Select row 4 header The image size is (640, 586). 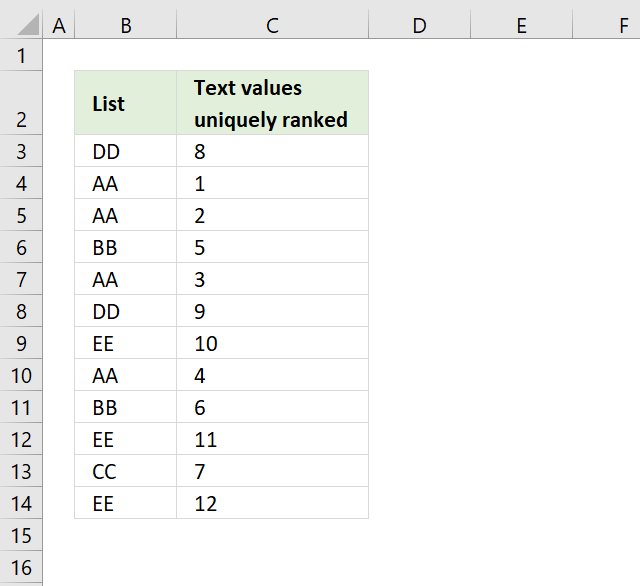pos(21,183)
